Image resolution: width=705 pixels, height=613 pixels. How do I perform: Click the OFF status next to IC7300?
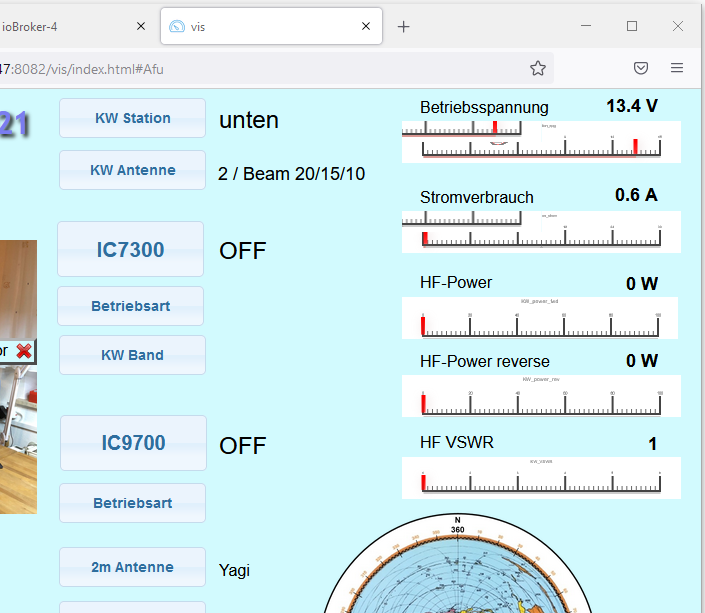coord(243,251)
